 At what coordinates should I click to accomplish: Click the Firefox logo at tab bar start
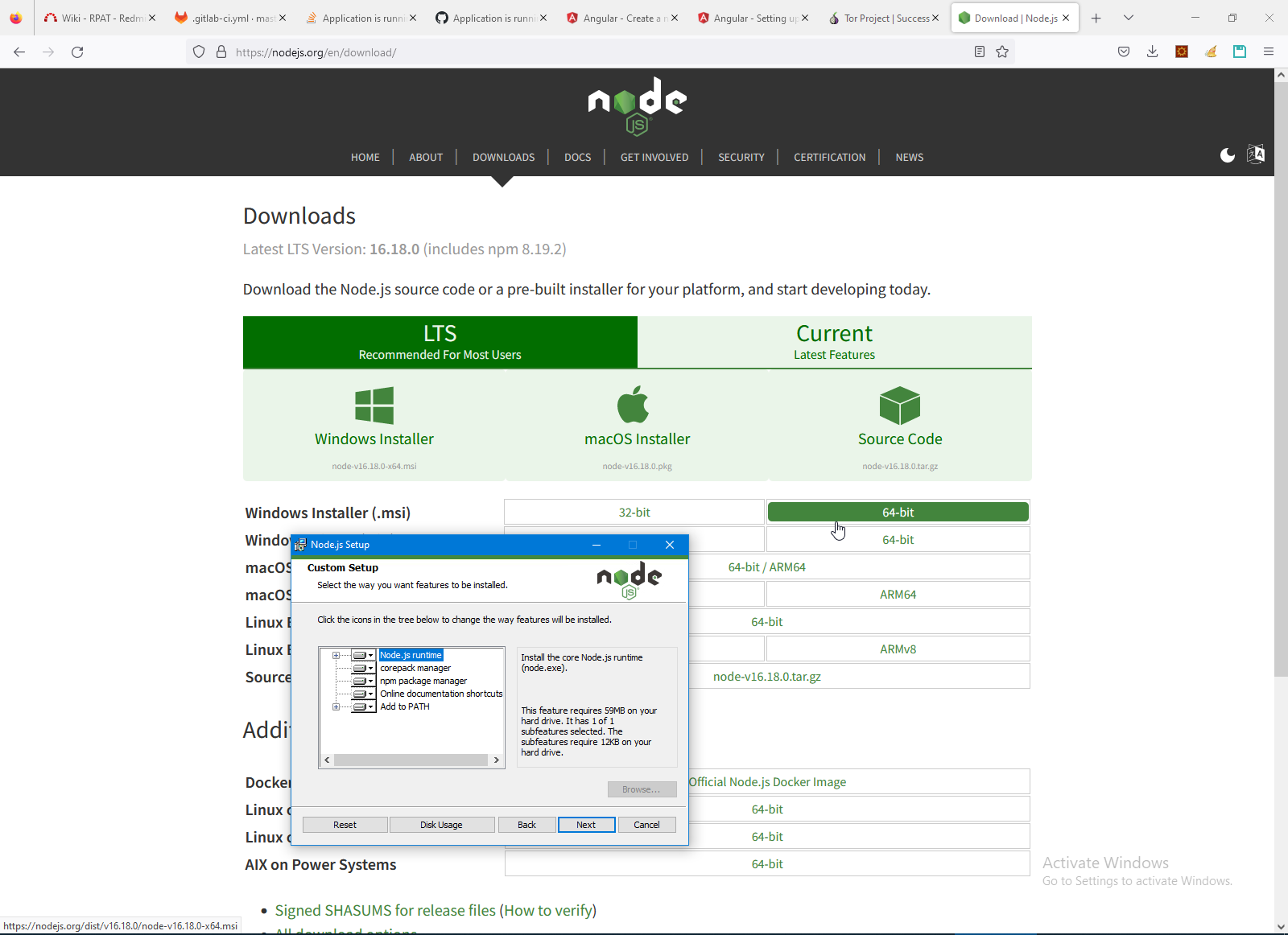click(x=16, y=18)
